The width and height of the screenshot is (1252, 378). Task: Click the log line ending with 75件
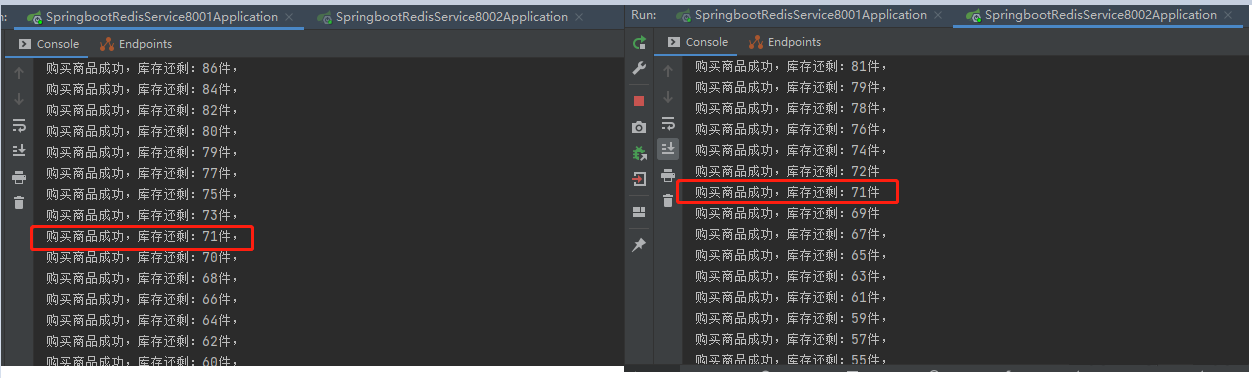[x=142, y=195]
